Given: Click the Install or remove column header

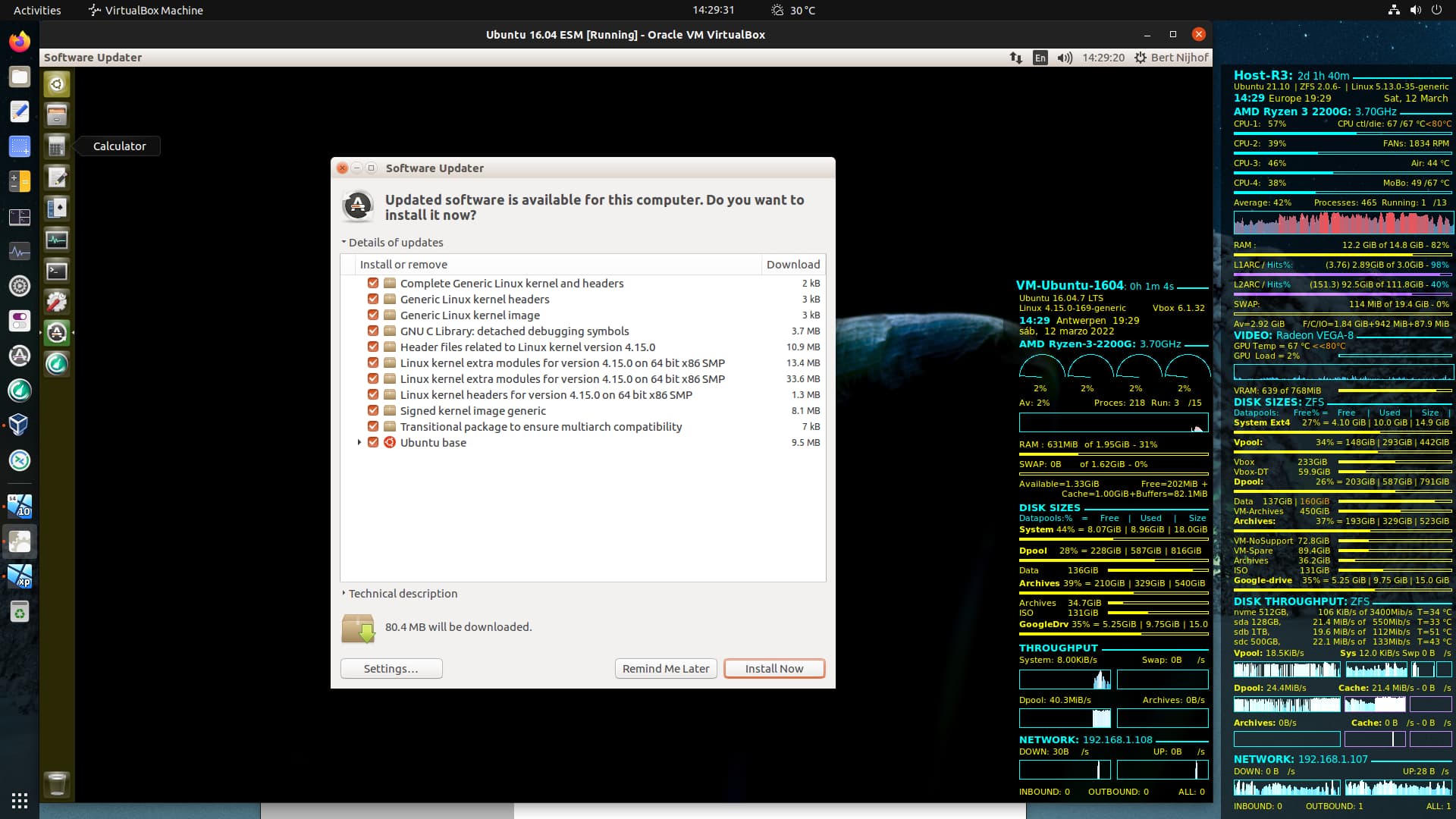Looking at the screenshot, I should tap(559, 264).
